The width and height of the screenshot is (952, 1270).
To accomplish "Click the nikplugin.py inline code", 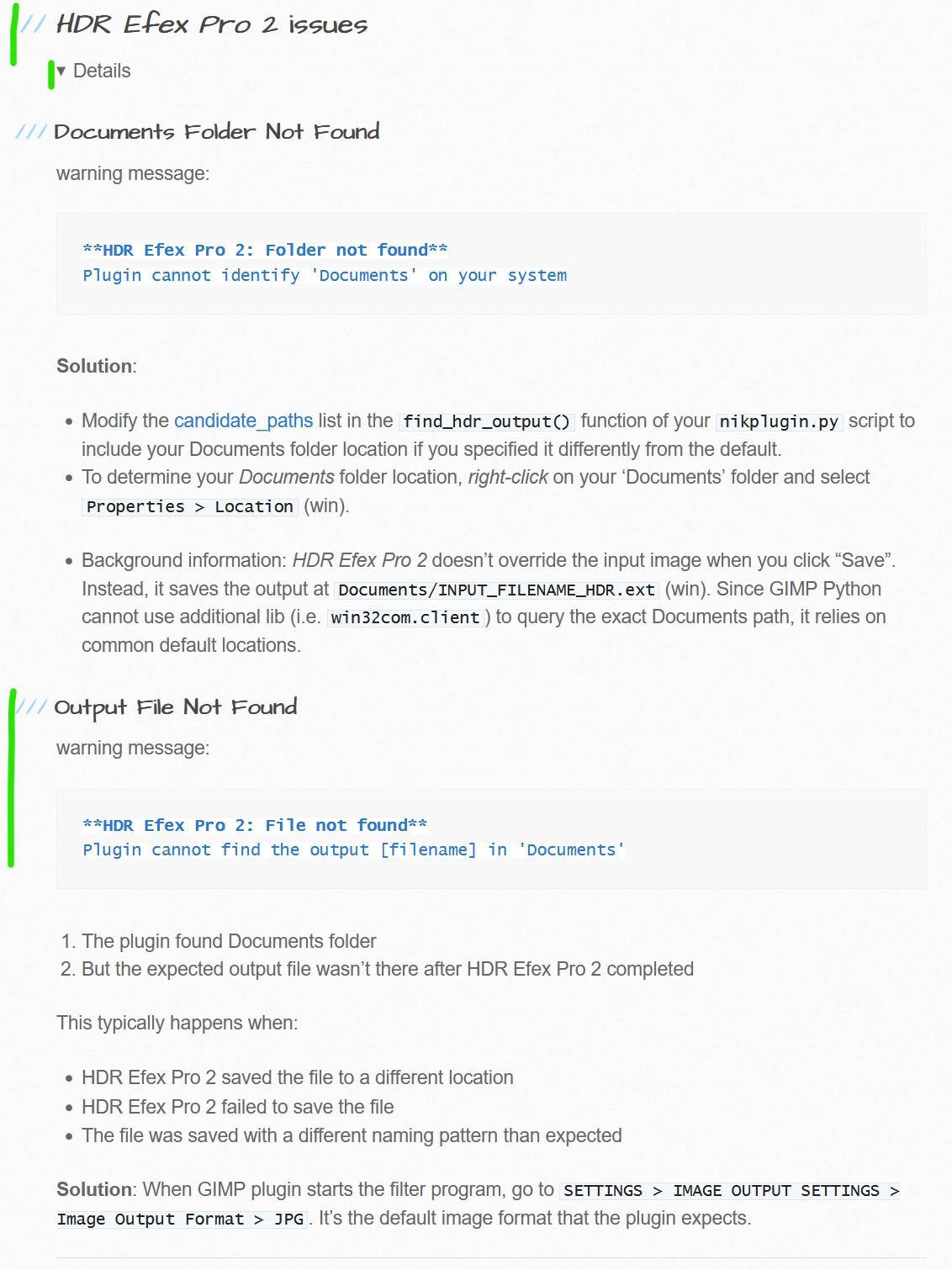I will [779, 421].
